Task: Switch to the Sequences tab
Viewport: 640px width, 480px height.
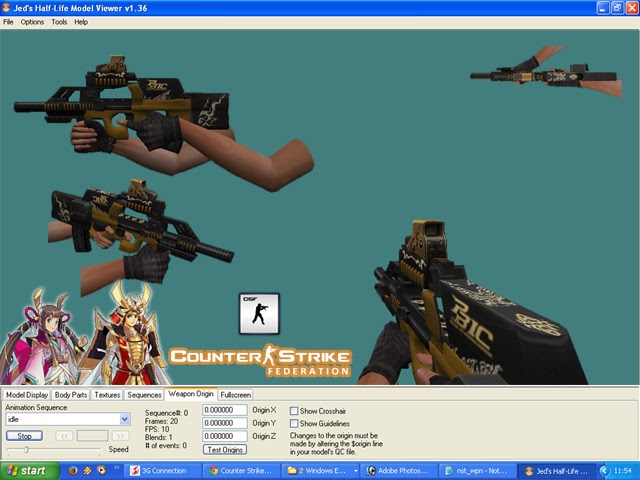Action: pos(144,395)
